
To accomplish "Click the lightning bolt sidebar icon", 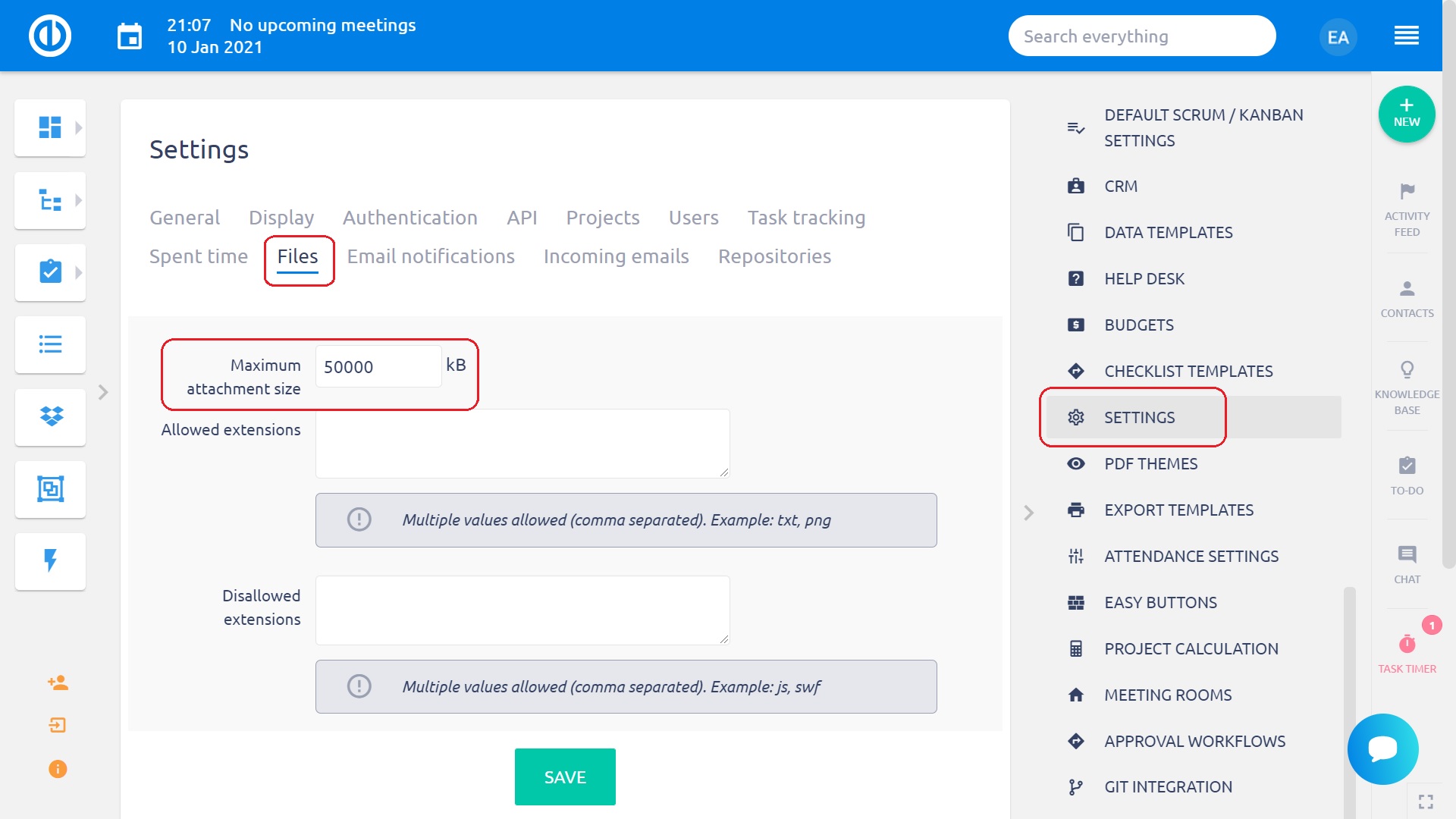I will coord(50,561).
